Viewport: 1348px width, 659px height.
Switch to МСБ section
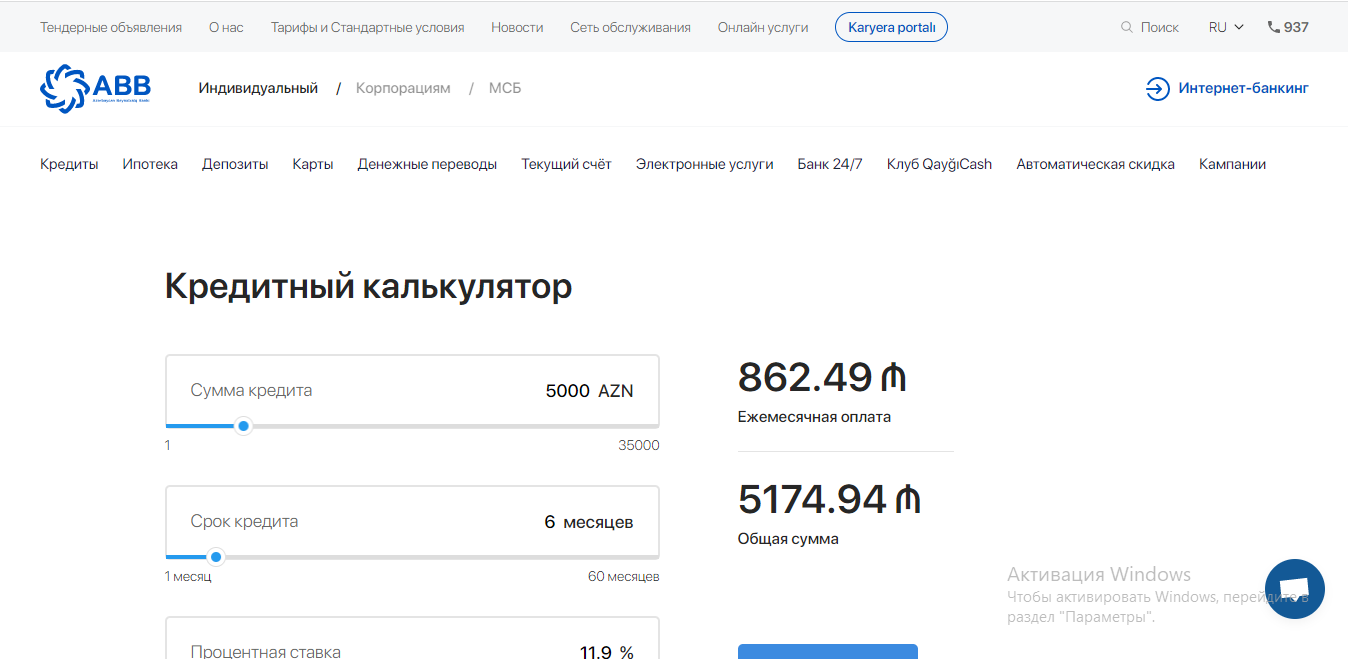(505, 88)
